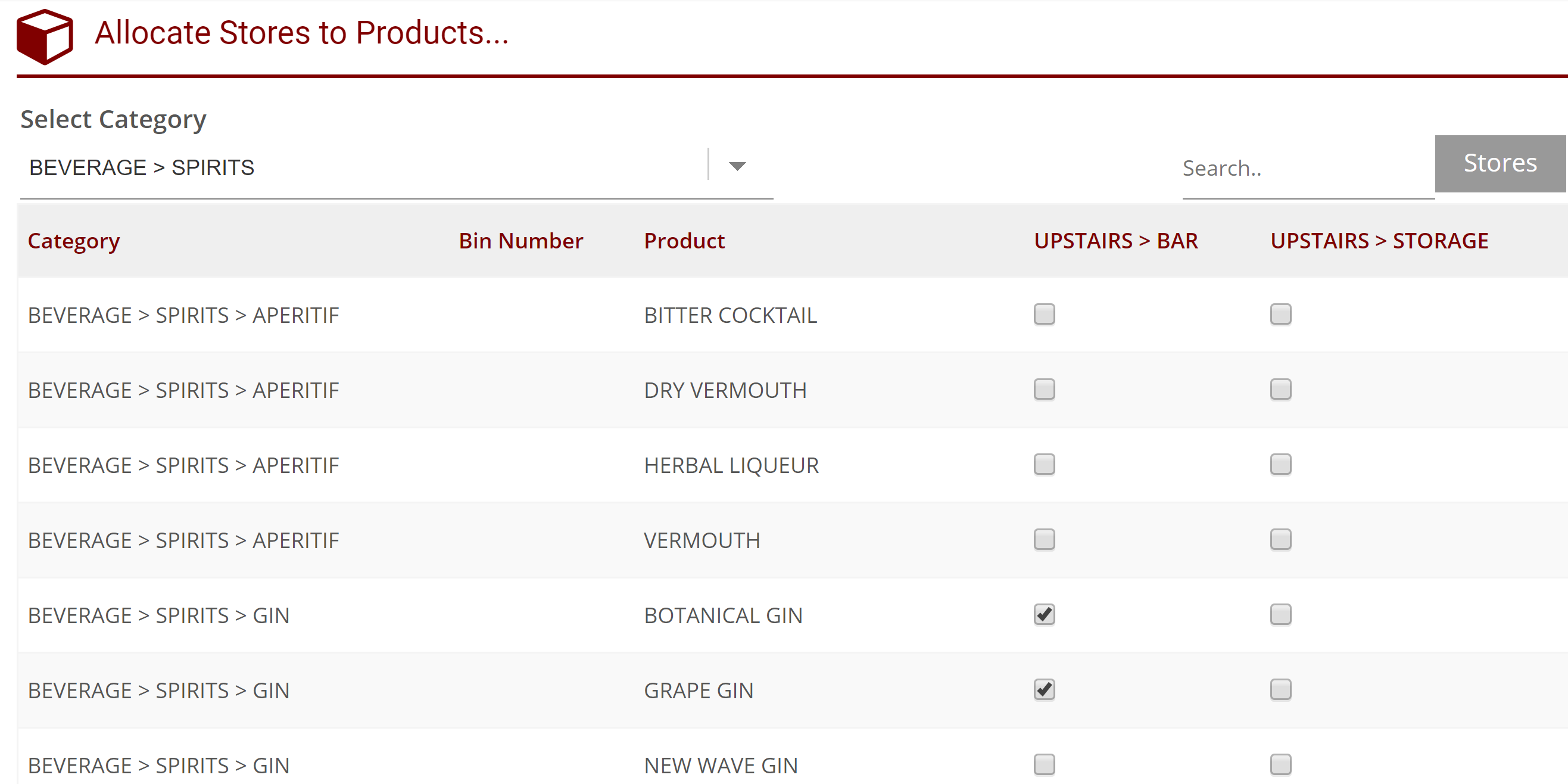Click the Category column header
Viewport: 1568px width, 784px height.
click(x=73, y=241)
